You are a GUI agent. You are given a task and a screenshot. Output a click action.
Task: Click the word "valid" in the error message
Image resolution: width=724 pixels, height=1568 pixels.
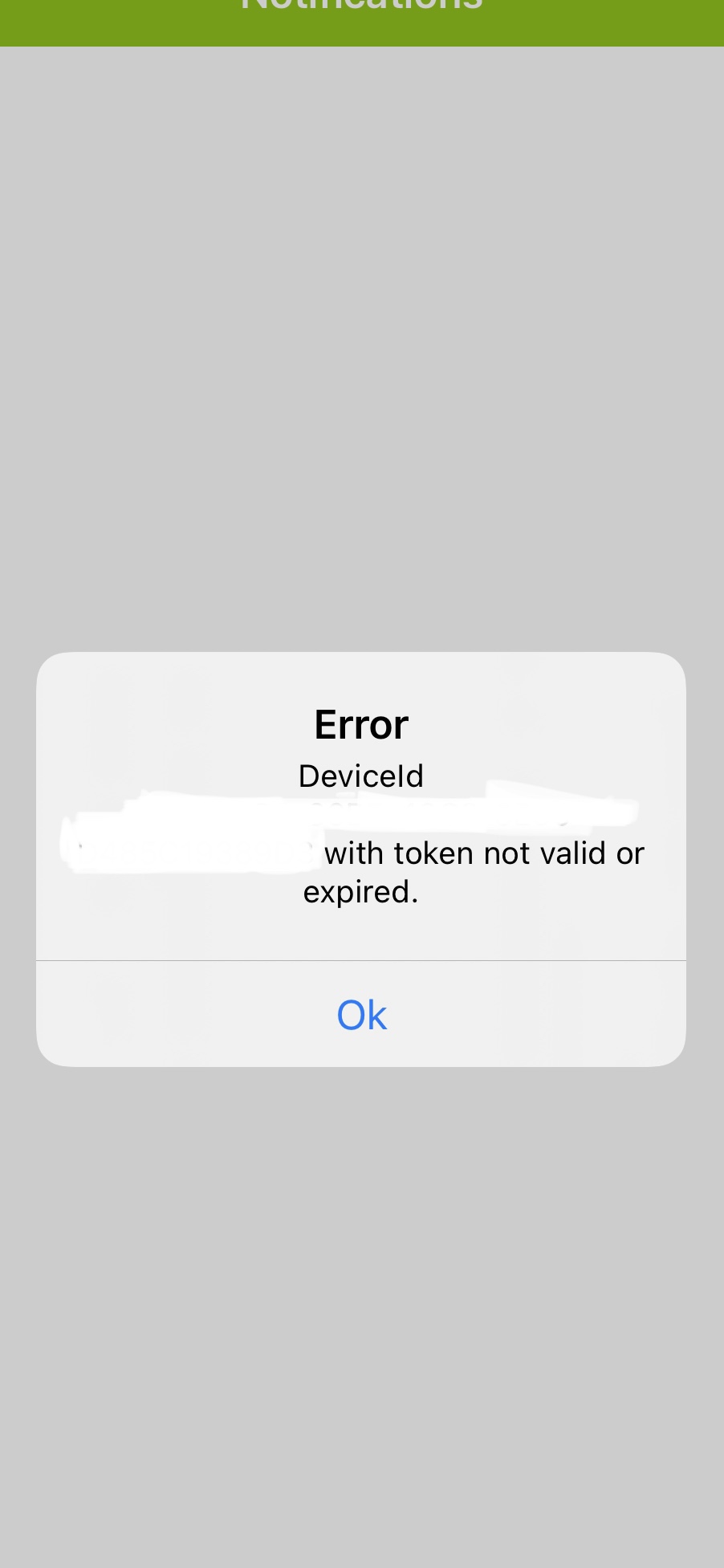pyautogui.click(x=572, y=853)
